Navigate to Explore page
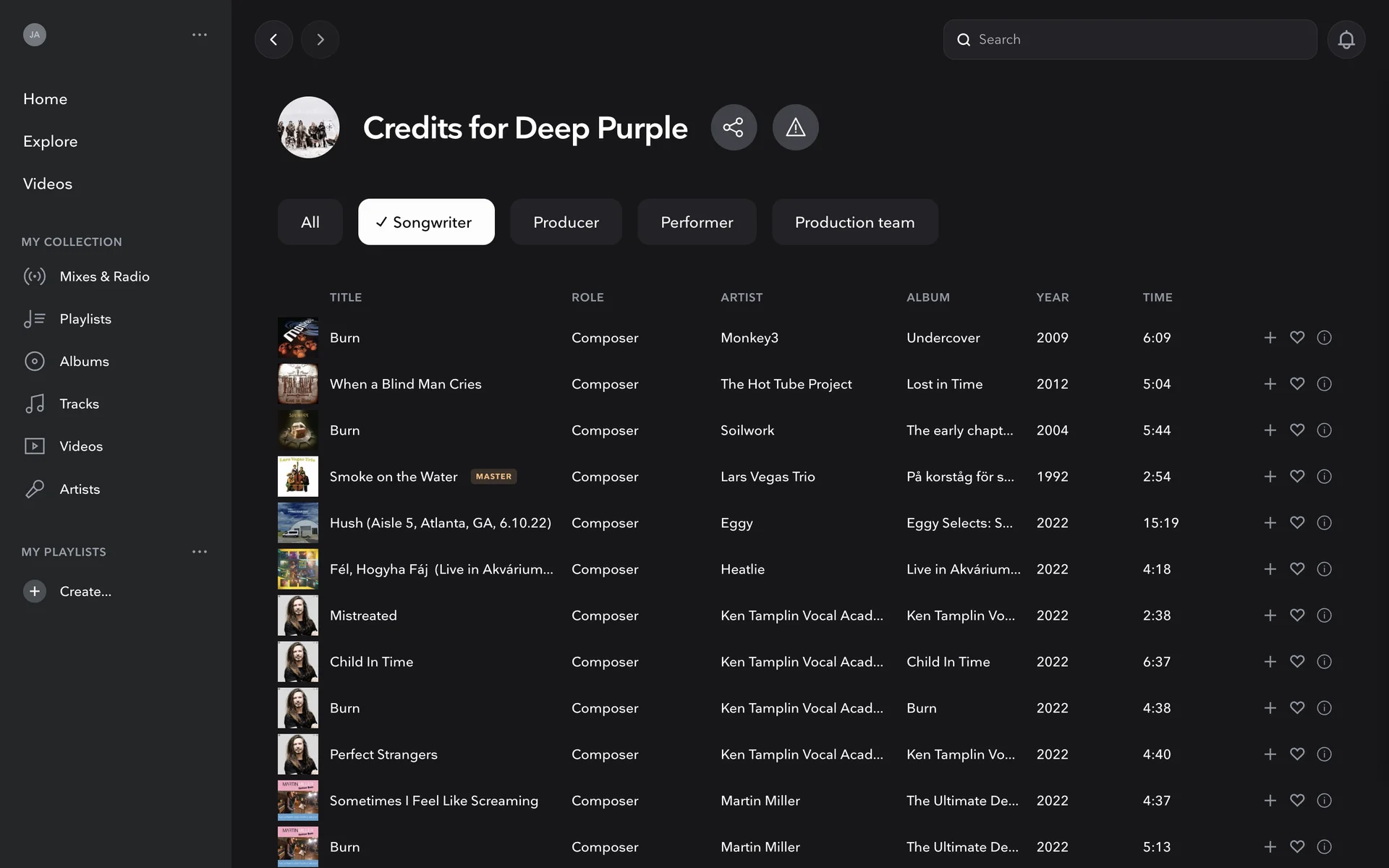 (x=50, y=141)
